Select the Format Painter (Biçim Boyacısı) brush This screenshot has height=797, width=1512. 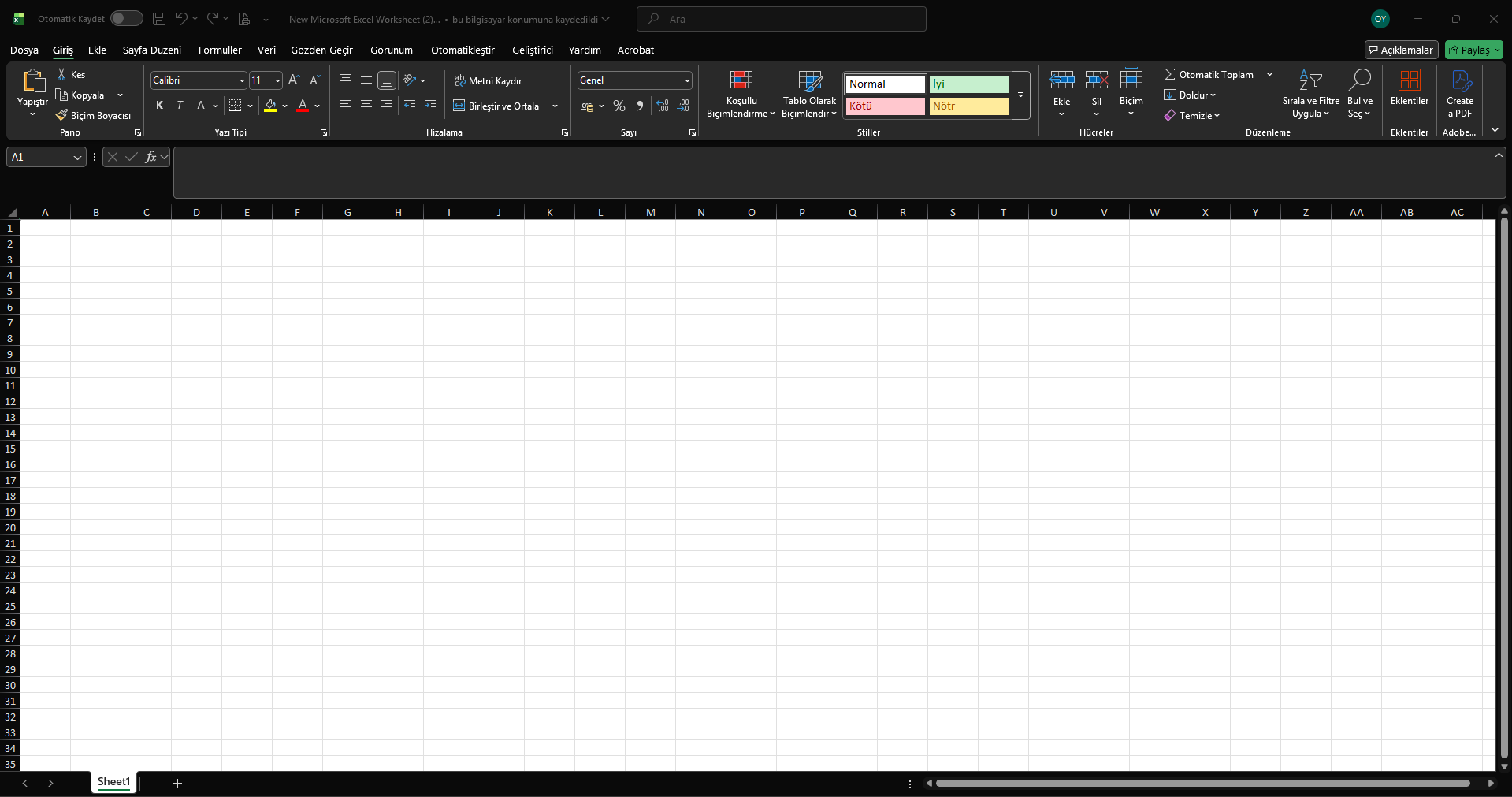(x=61, y=115)
